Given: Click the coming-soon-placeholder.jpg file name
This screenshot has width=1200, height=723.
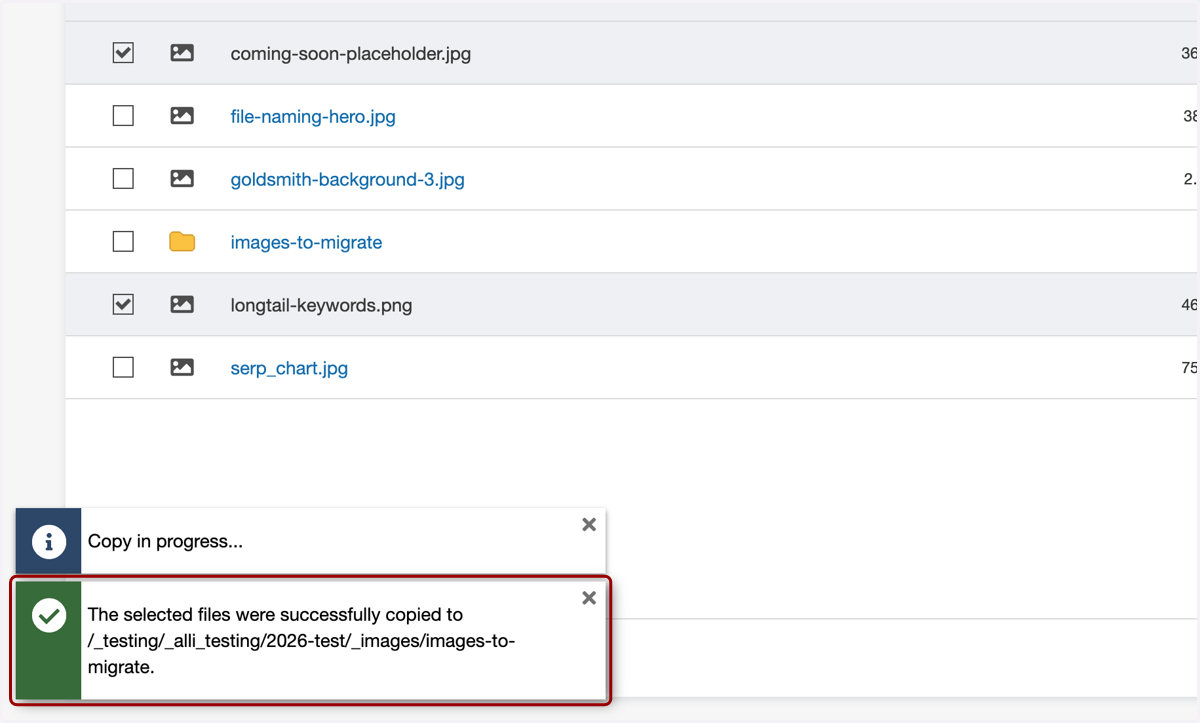Looking at the screenshot, I should click(351, 54).
